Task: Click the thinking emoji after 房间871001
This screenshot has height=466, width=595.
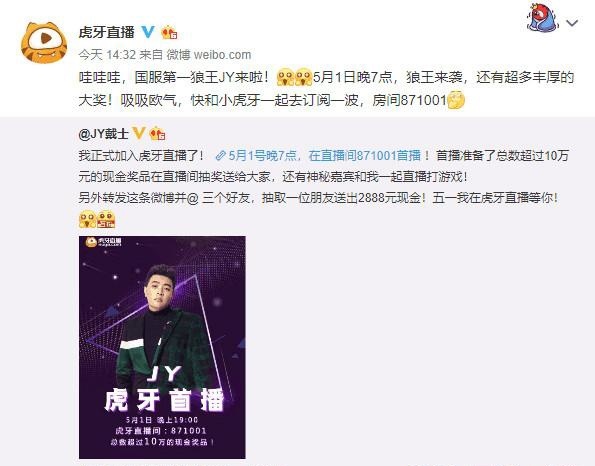Action: tap(456, 100)
